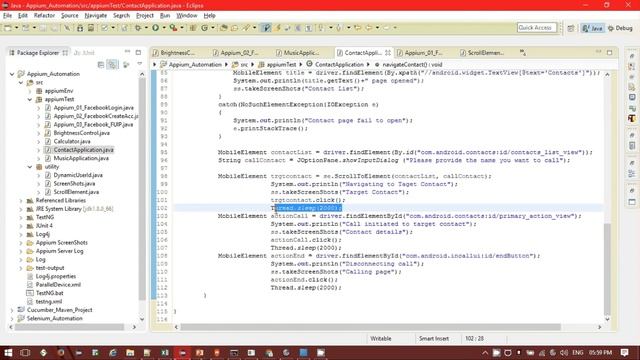Close the ContactAppli... editor tab

pyautogui.click(x=388, y=53)
